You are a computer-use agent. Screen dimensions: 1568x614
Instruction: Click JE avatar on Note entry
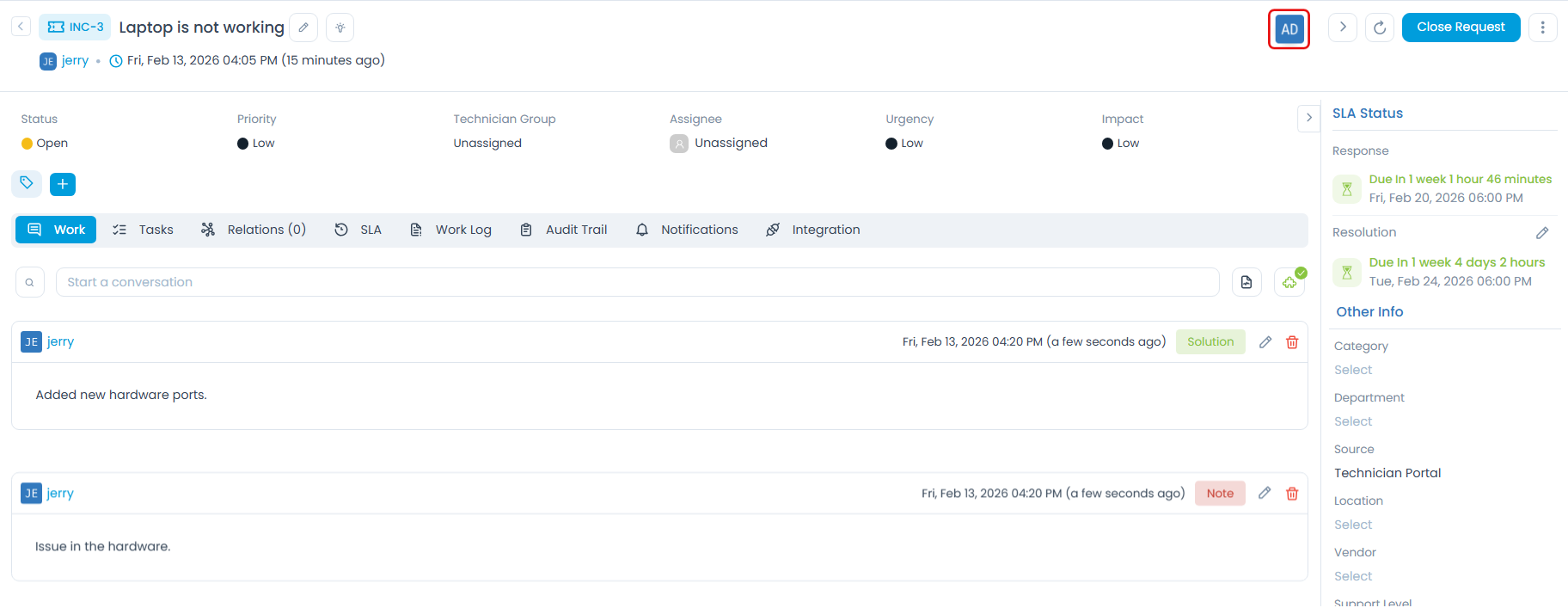point(31,494)
